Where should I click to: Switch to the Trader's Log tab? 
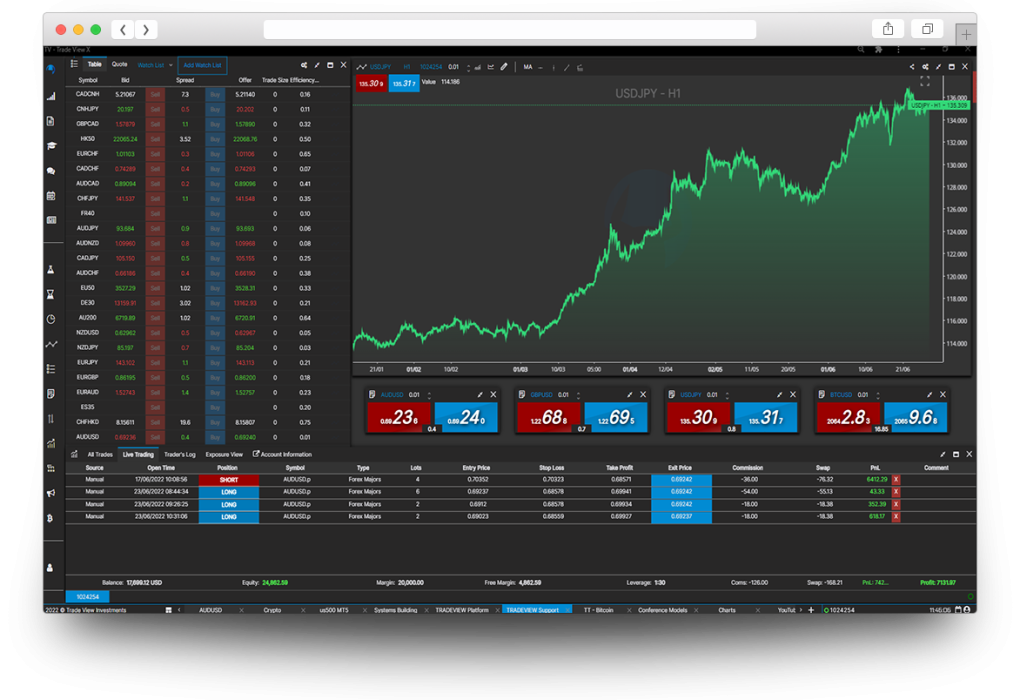pos(180,454)
